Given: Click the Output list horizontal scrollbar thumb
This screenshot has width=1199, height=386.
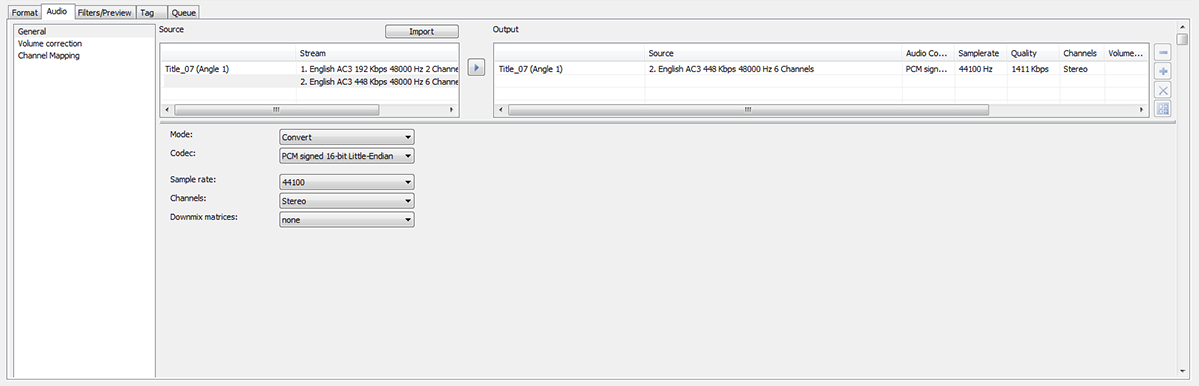Looking at the screenshot, I should pos(748,110).
